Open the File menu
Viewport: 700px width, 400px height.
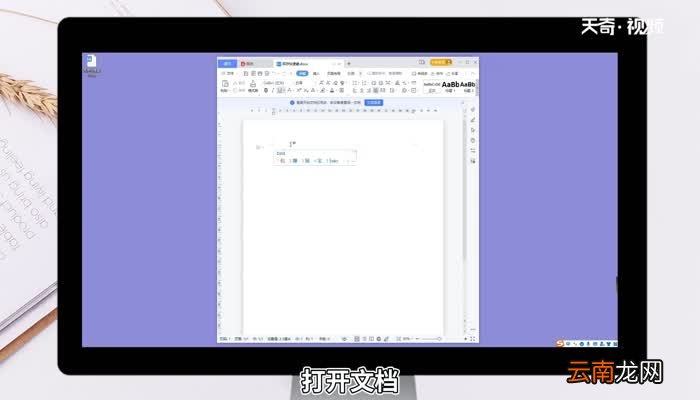[x=228, y=73]
